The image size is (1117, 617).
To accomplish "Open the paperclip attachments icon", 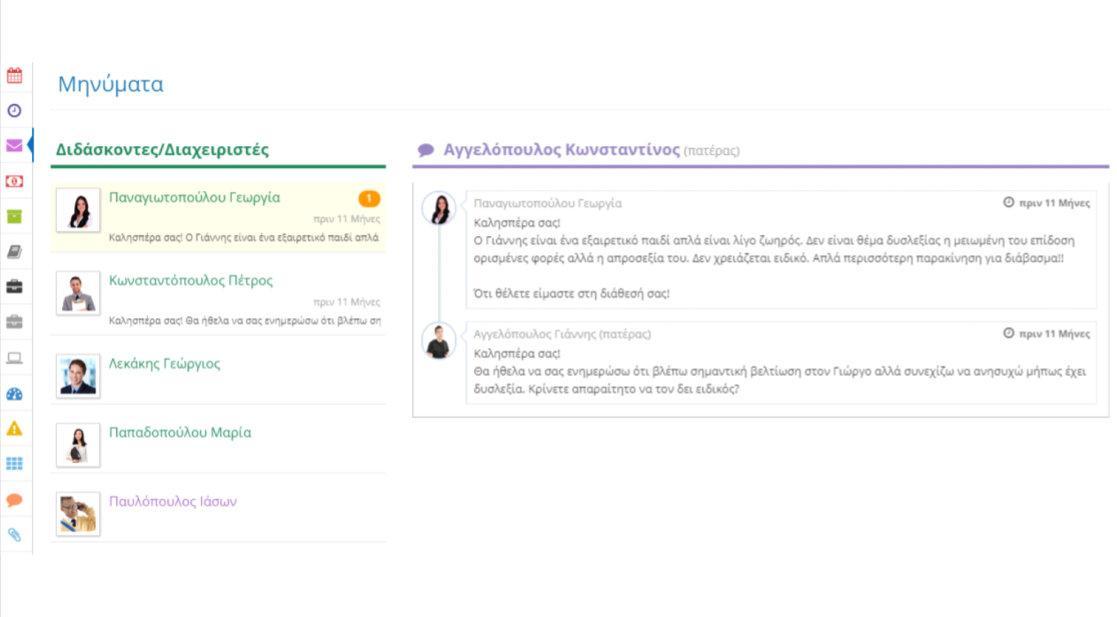I will tap(14, 534).
